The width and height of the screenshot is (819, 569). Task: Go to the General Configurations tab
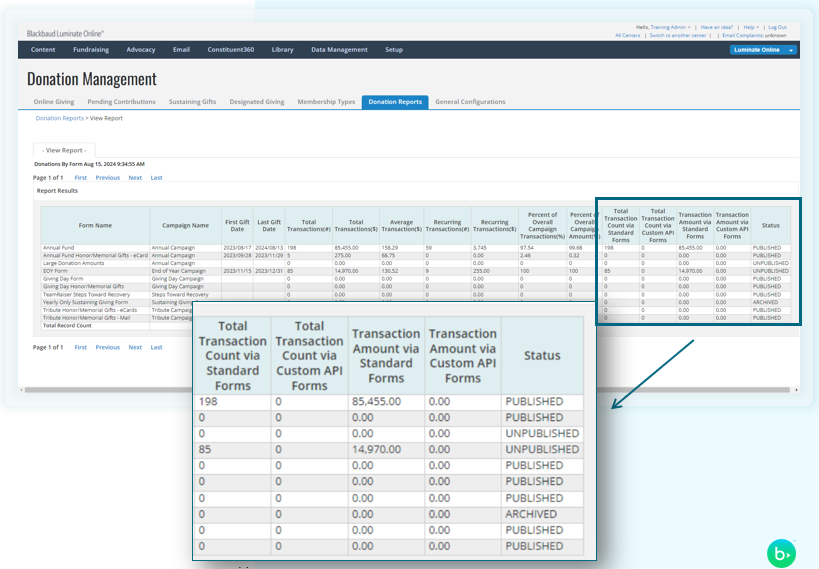(x=470, y=102)
